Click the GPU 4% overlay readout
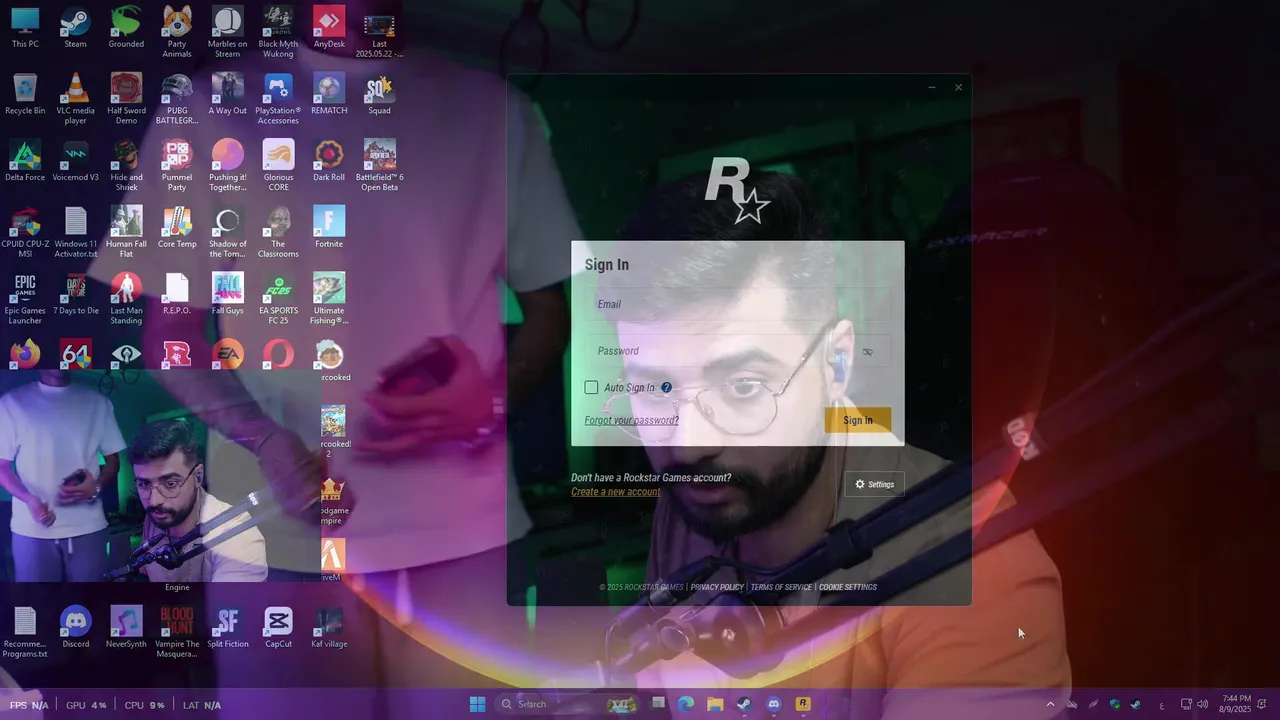Screen dimensions: 1280x720 [86, 705]
